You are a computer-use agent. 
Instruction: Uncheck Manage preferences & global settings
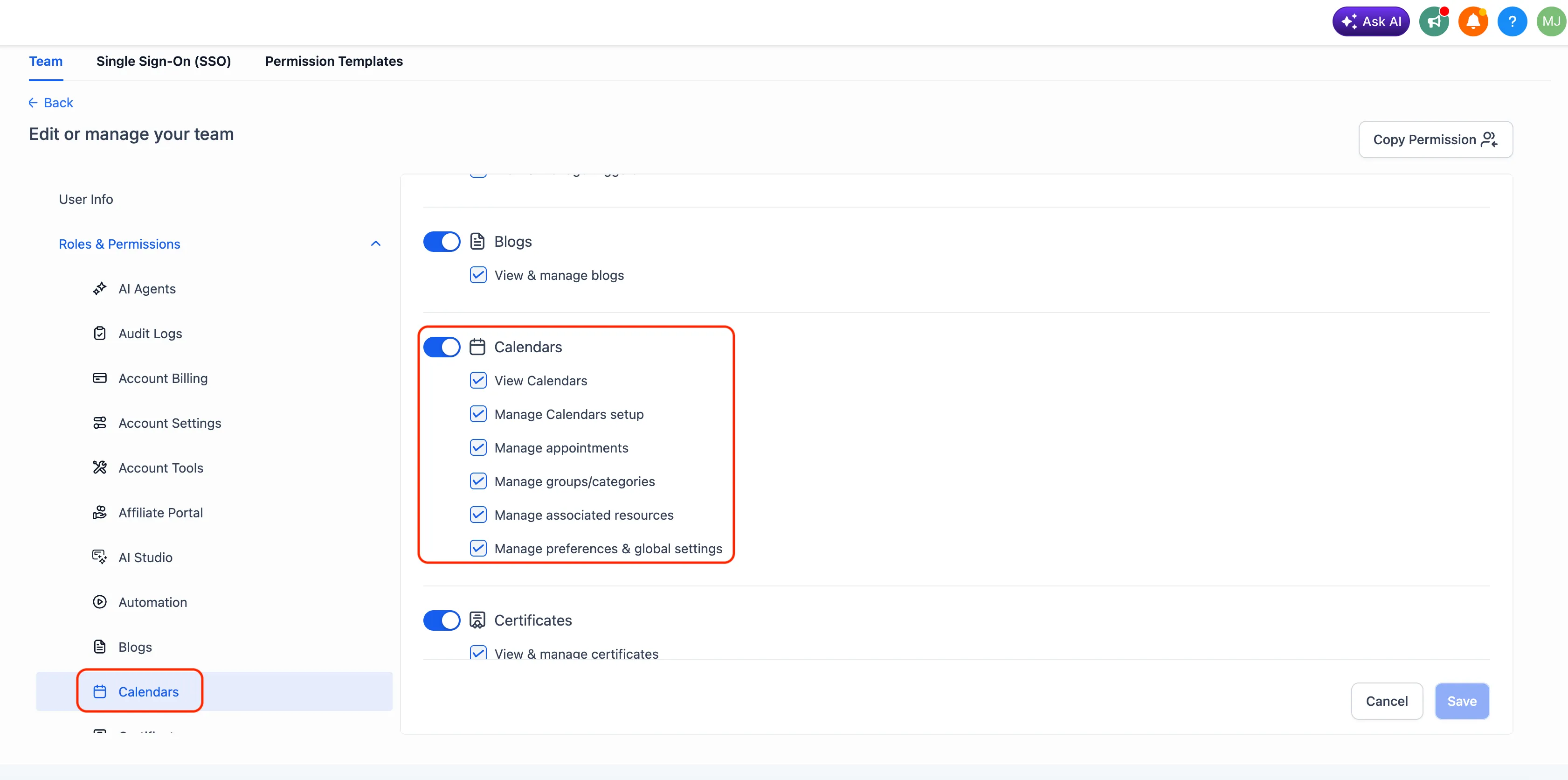[x=478, y=548]
